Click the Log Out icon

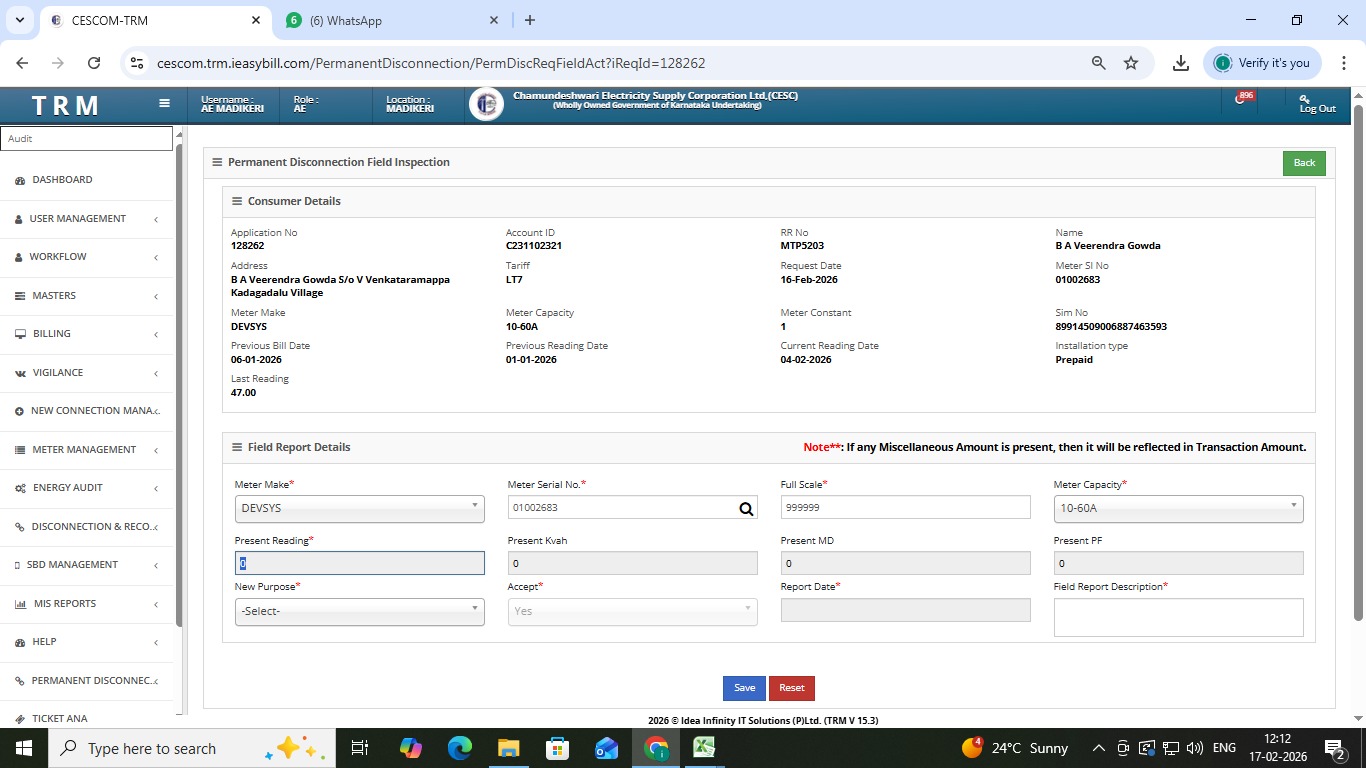click(x=1316, y=103)
